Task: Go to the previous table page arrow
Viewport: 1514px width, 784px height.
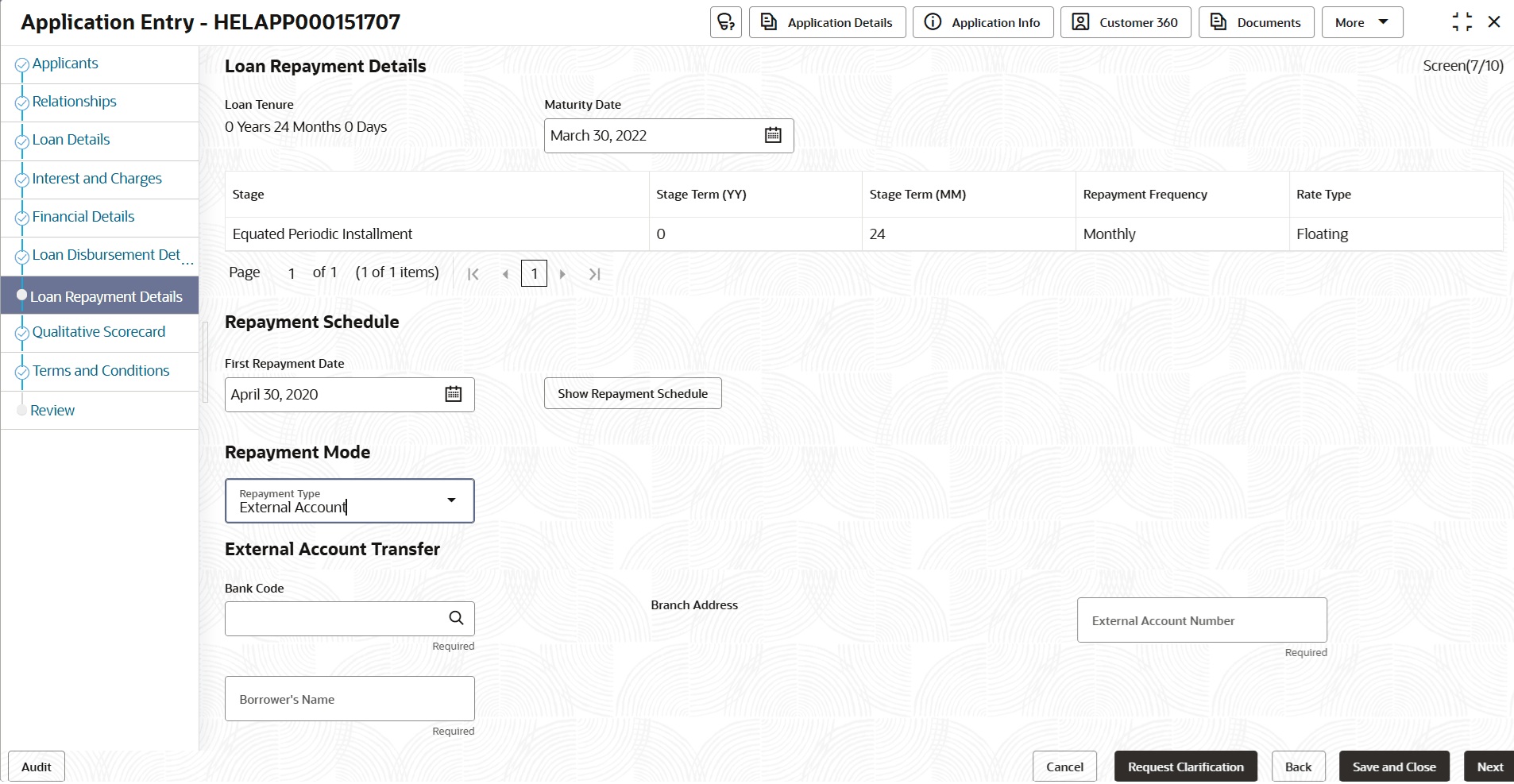Action: pos(505,274)
